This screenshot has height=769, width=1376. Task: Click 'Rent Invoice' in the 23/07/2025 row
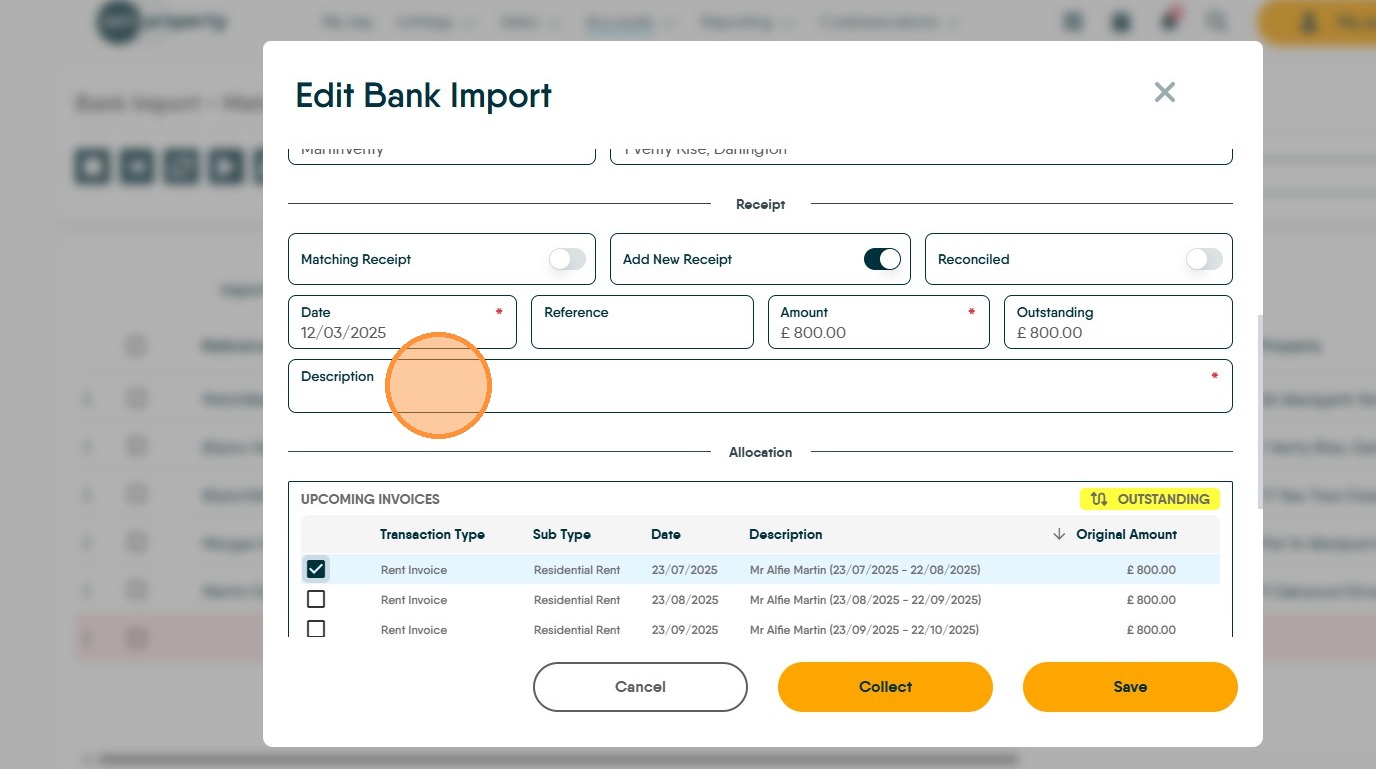[x=414, y=570]
